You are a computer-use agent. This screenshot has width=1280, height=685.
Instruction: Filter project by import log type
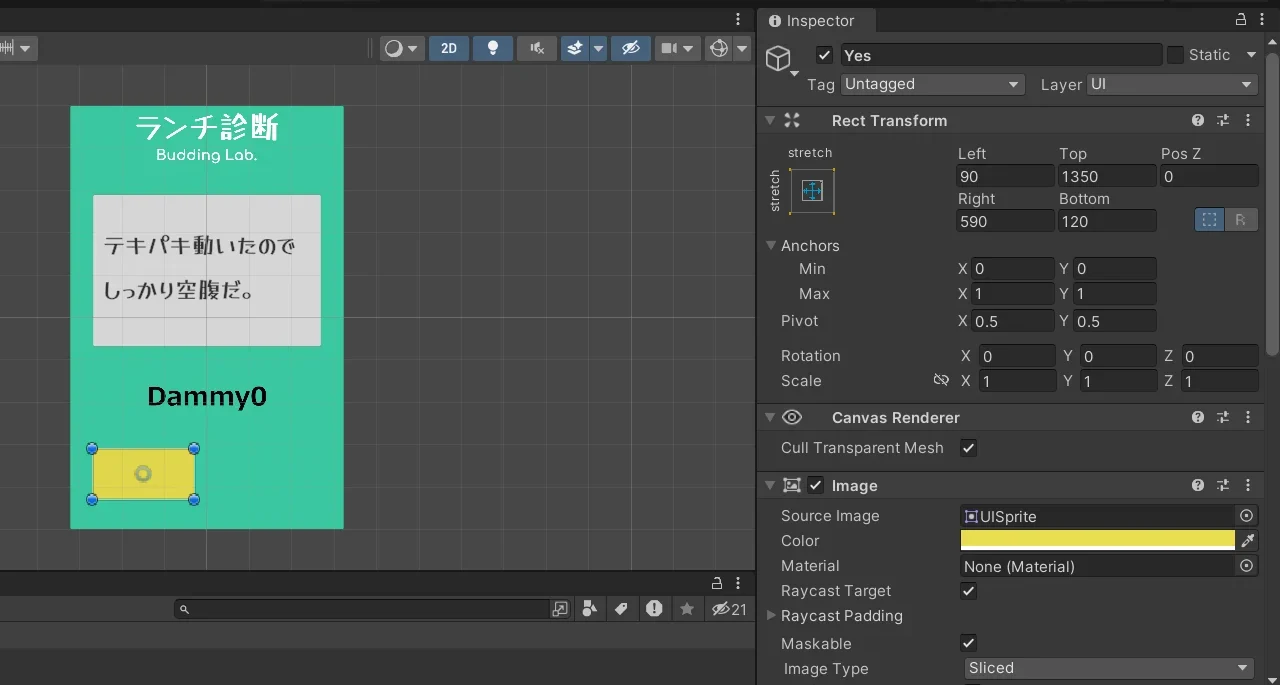click(654, 608)
